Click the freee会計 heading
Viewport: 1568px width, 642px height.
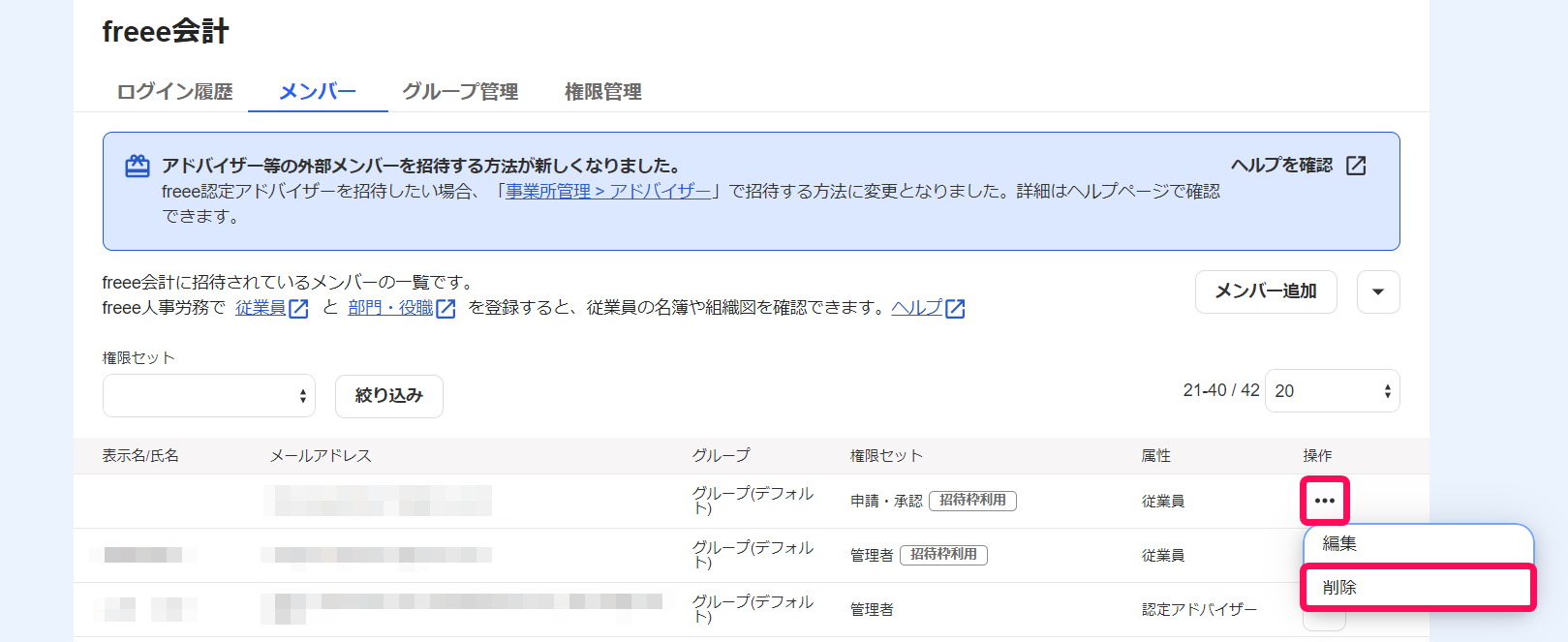(x=166, y=32)
